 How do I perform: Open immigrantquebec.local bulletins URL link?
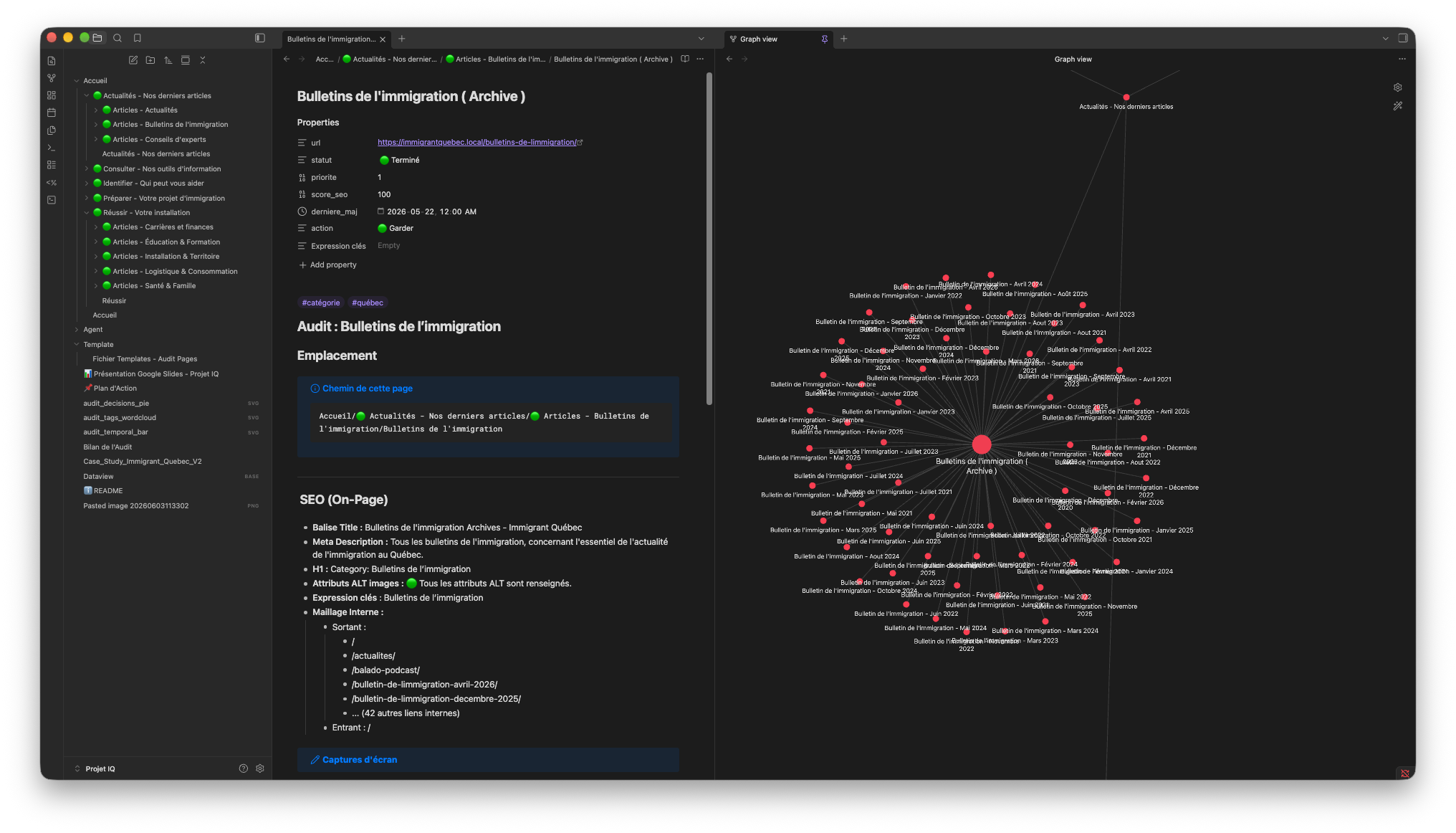tap(476, 143)
